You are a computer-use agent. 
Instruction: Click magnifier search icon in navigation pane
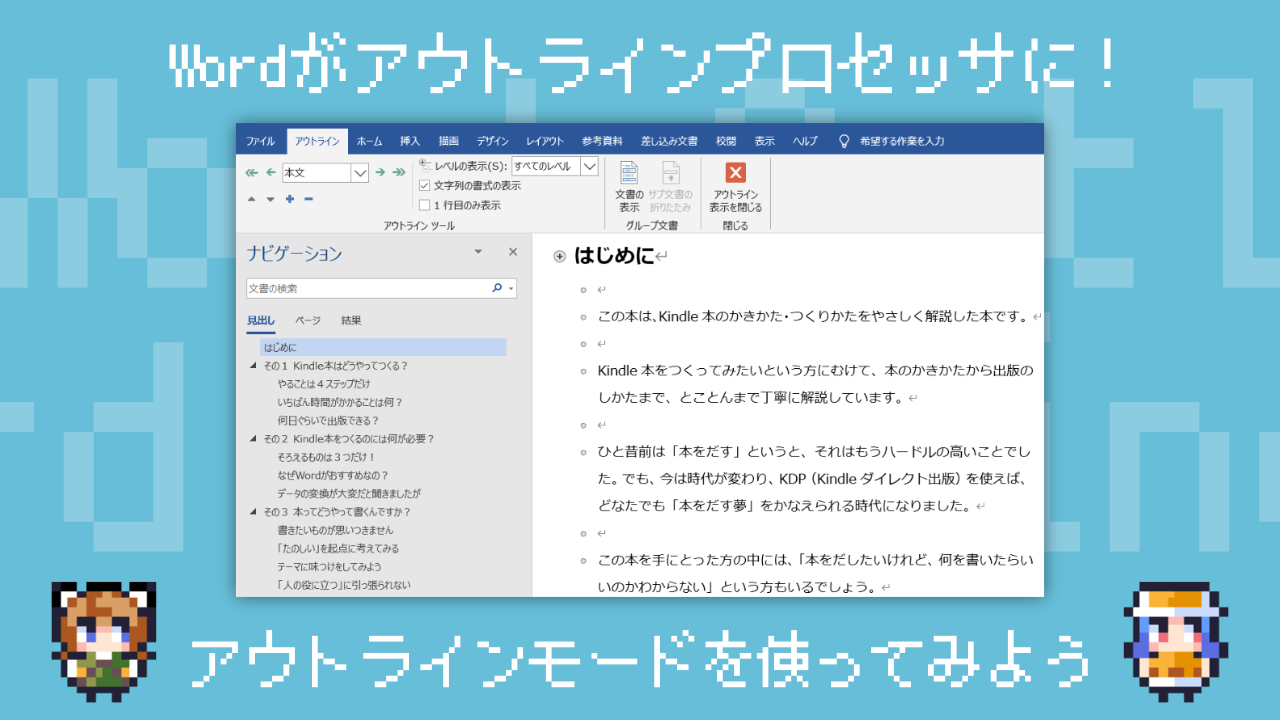pos(497,288)
